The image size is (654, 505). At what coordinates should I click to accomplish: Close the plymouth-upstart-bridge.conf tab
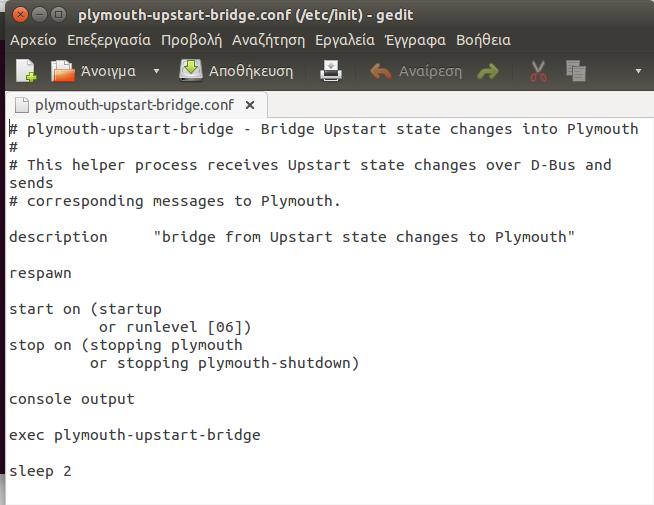pos(250,105)
